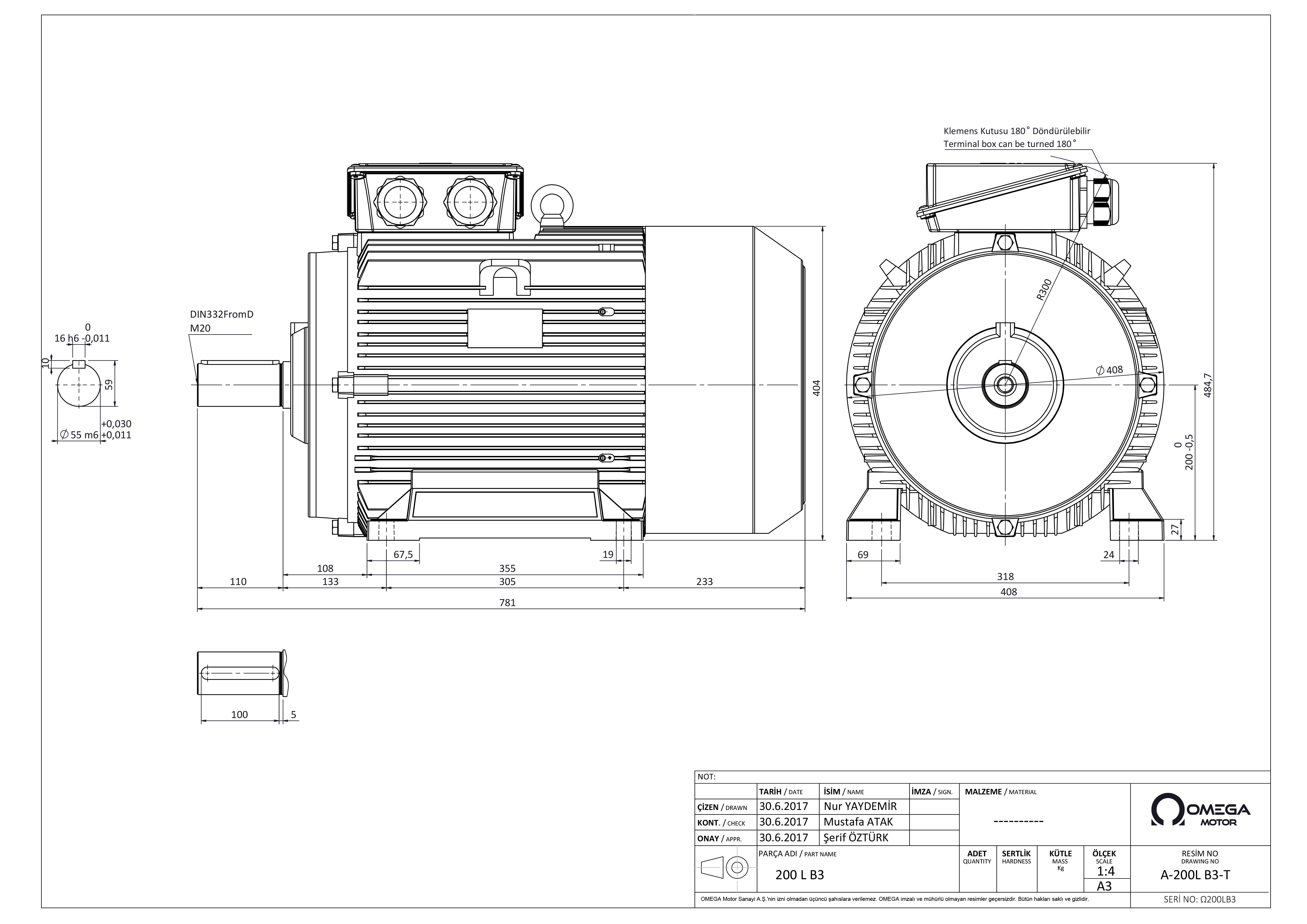
Task: Click the radius label R300
Action: click(x=1044, y=289)
